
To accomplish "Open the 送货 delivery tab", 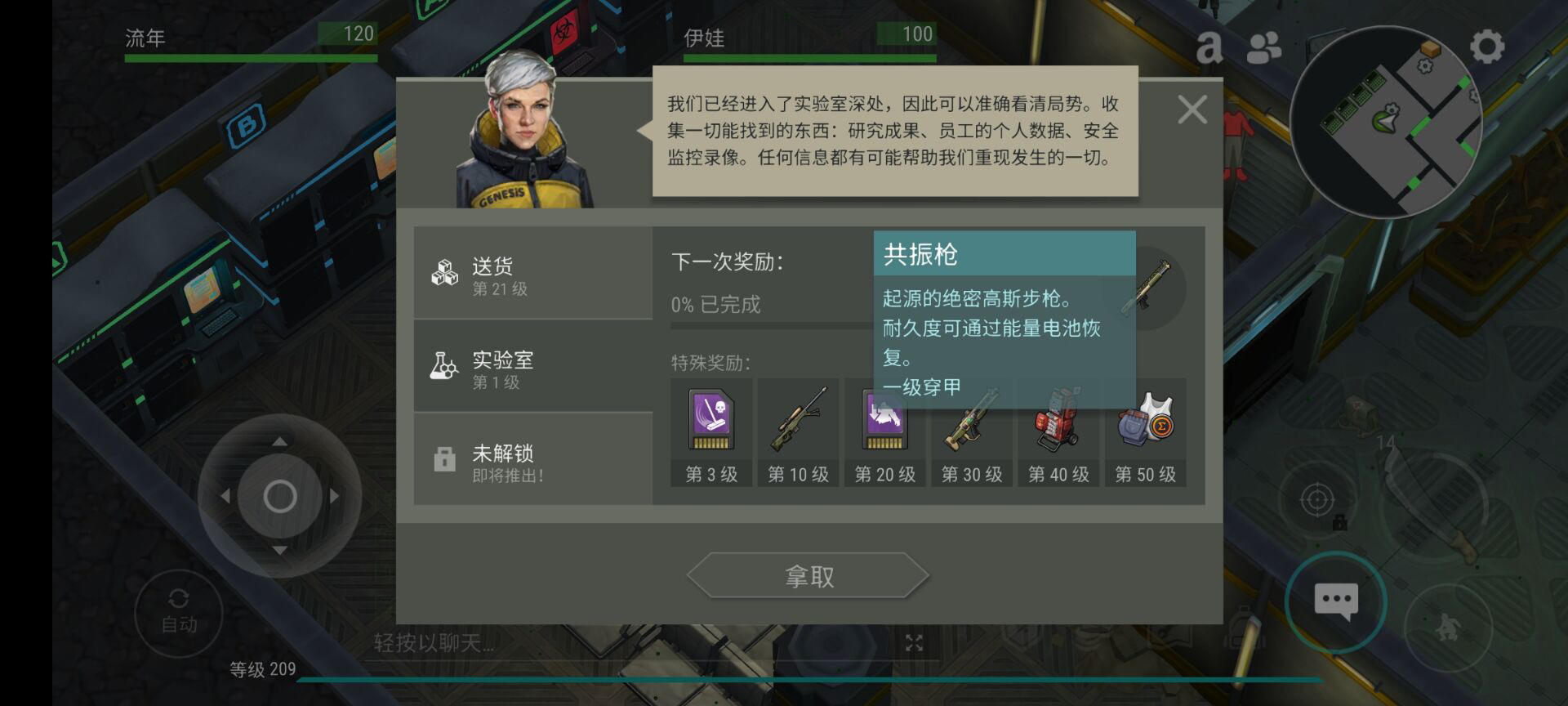I will click(533, 273).
